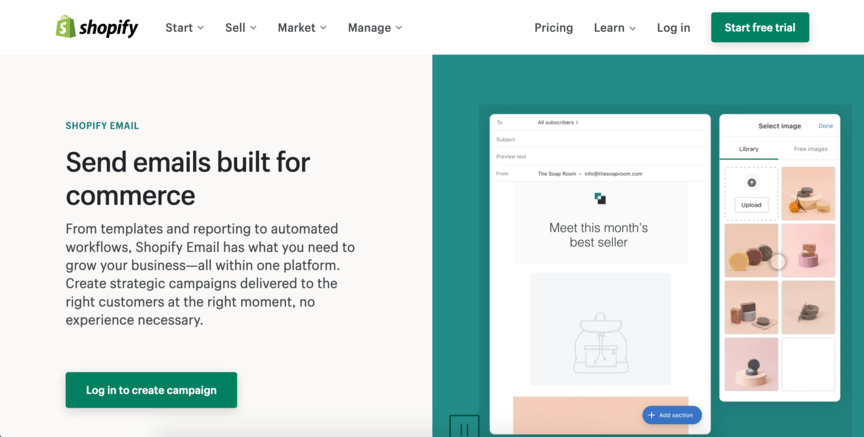Click the Add section button

(672, 415)
